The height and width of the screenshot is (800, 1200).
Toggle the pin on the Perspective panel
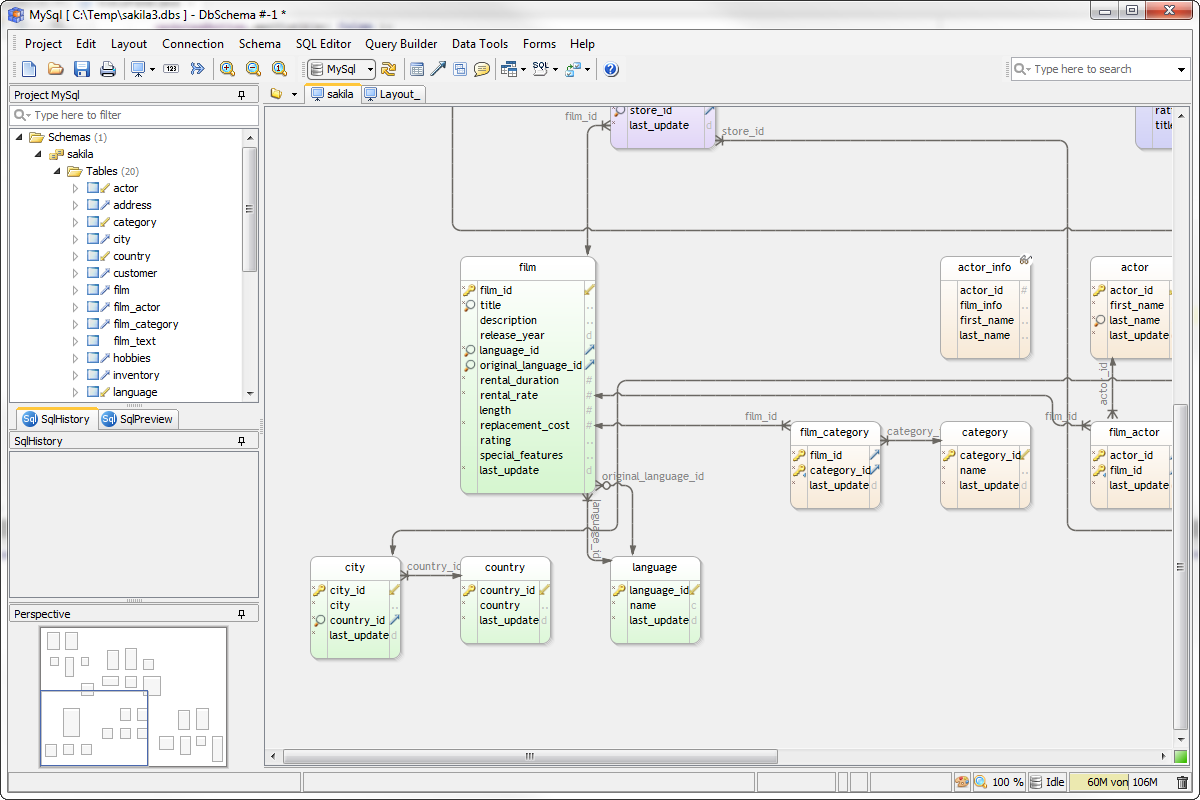[241, 614]
